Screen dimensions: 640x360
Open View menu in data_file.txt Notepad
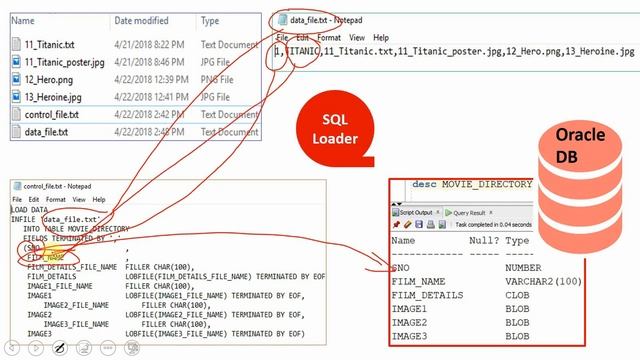357,38
